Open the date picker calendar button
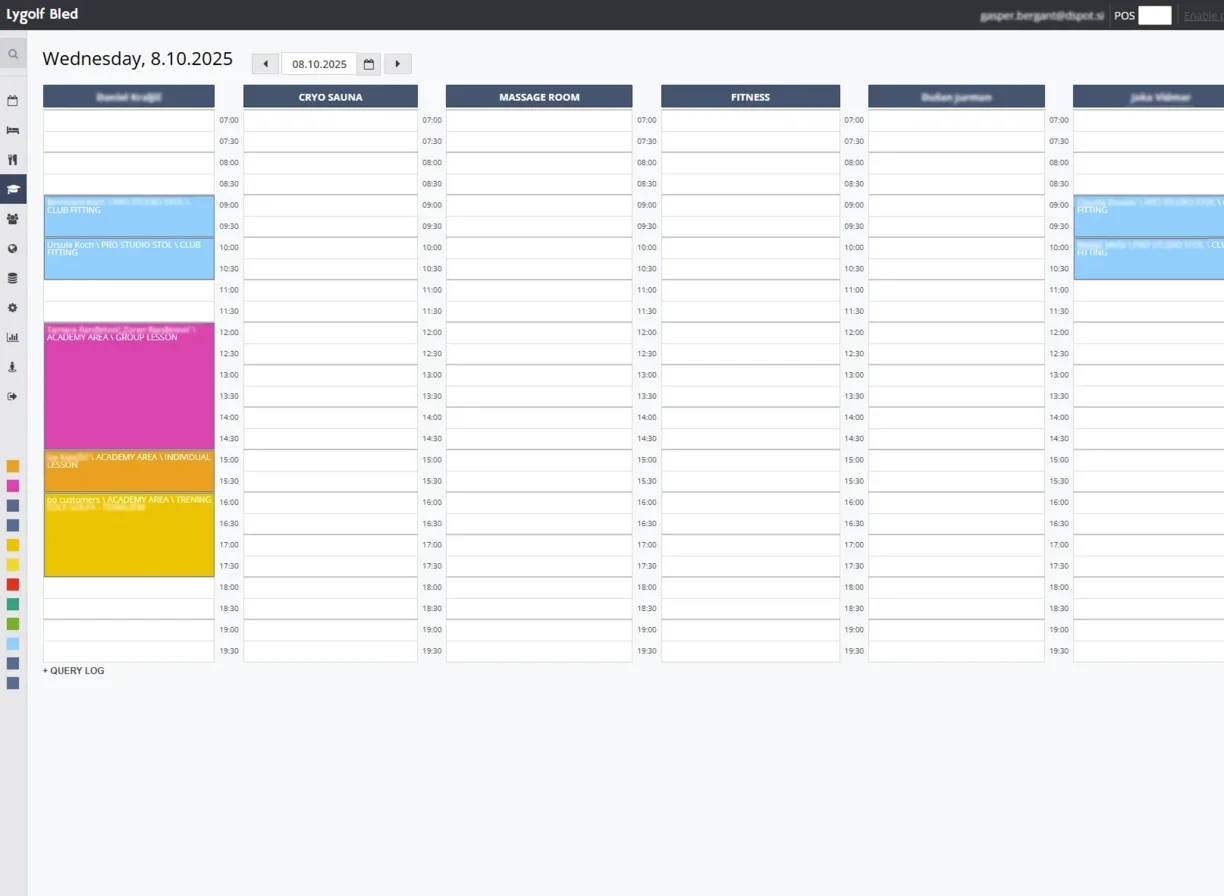This screenshot has height=896, width=1224. click(369, 64)
